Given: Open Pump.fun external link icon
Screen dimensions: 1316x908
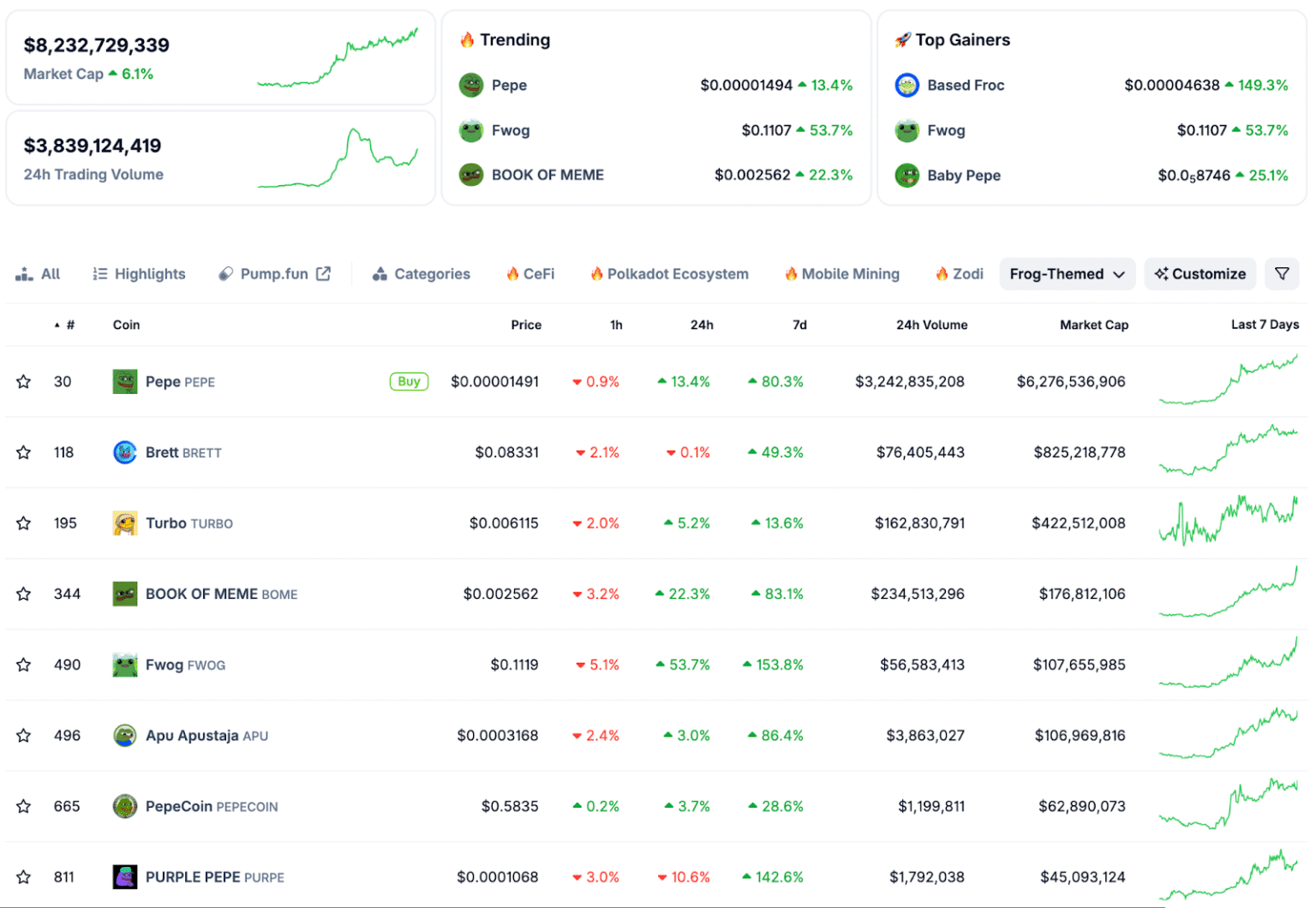Looking at the screenshot, I should [x=323, y=274].
